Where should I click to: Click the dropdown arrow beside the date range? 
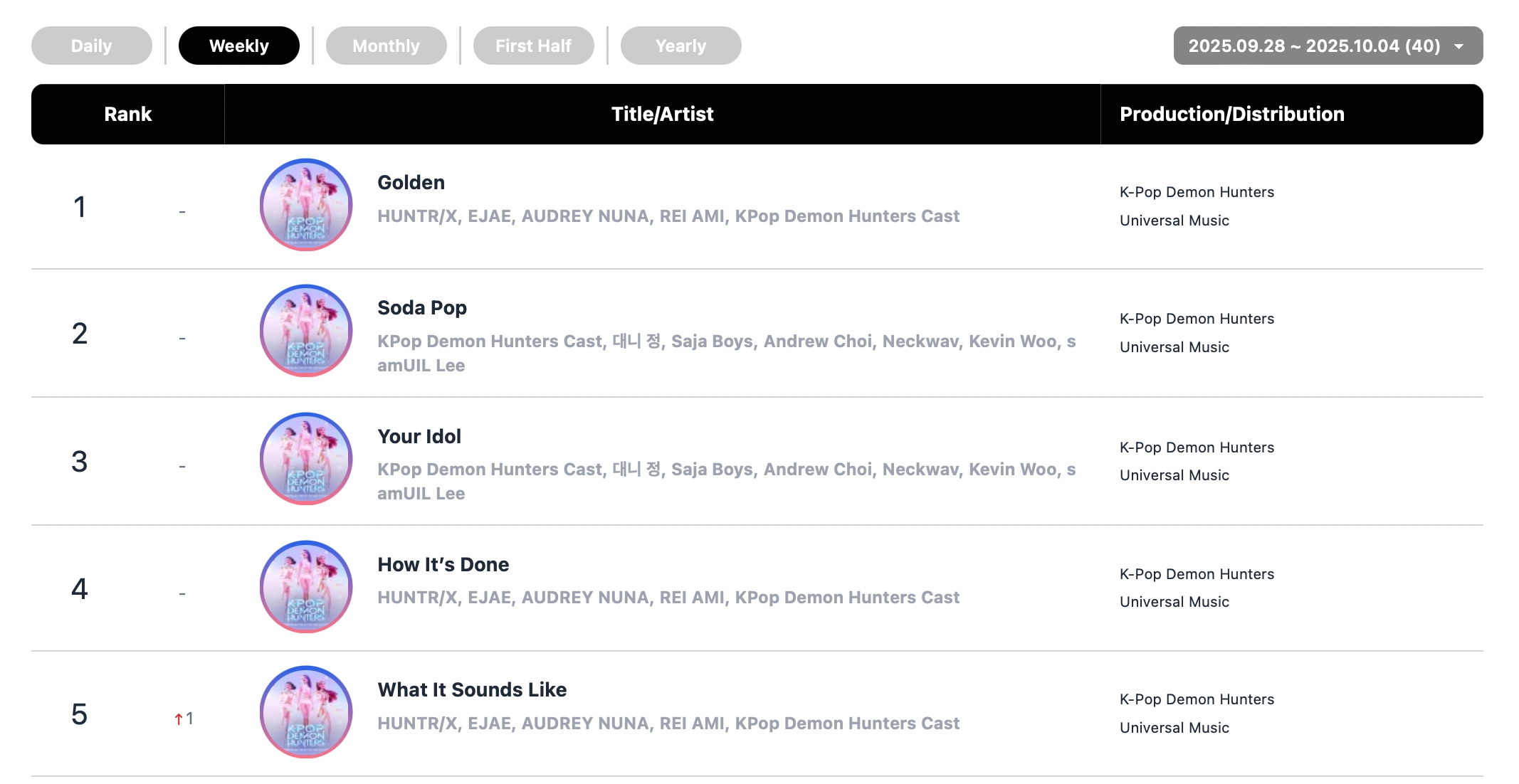pyautogui.click(x=1459, y=47)
